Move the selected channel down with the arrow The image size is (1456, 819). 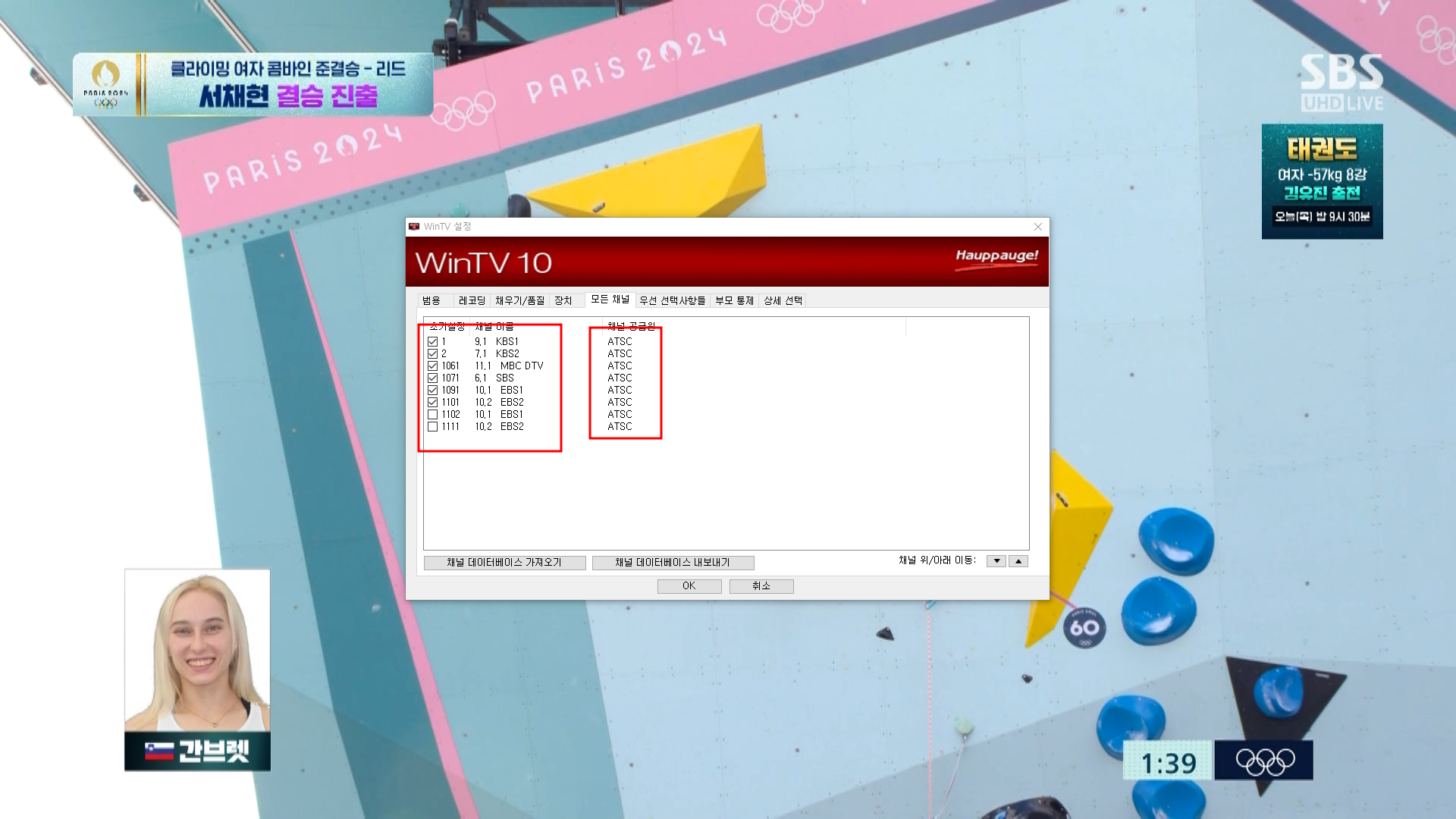(x=996, y=561)
